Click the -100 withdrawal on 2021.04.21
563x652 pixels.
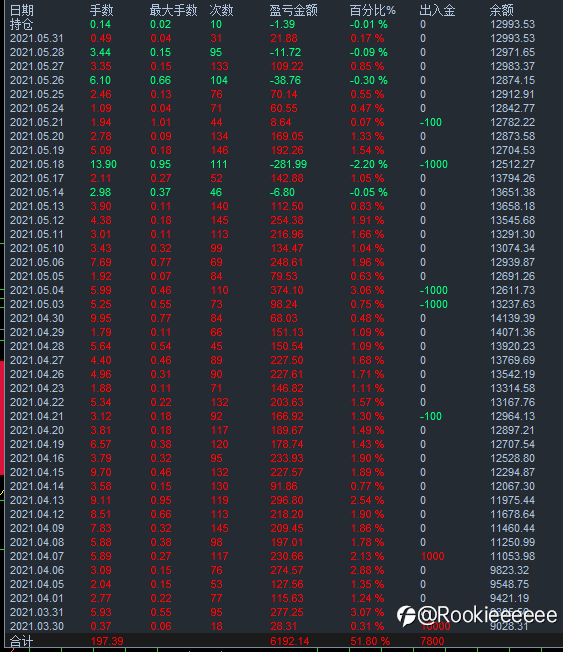click(431, 417)
